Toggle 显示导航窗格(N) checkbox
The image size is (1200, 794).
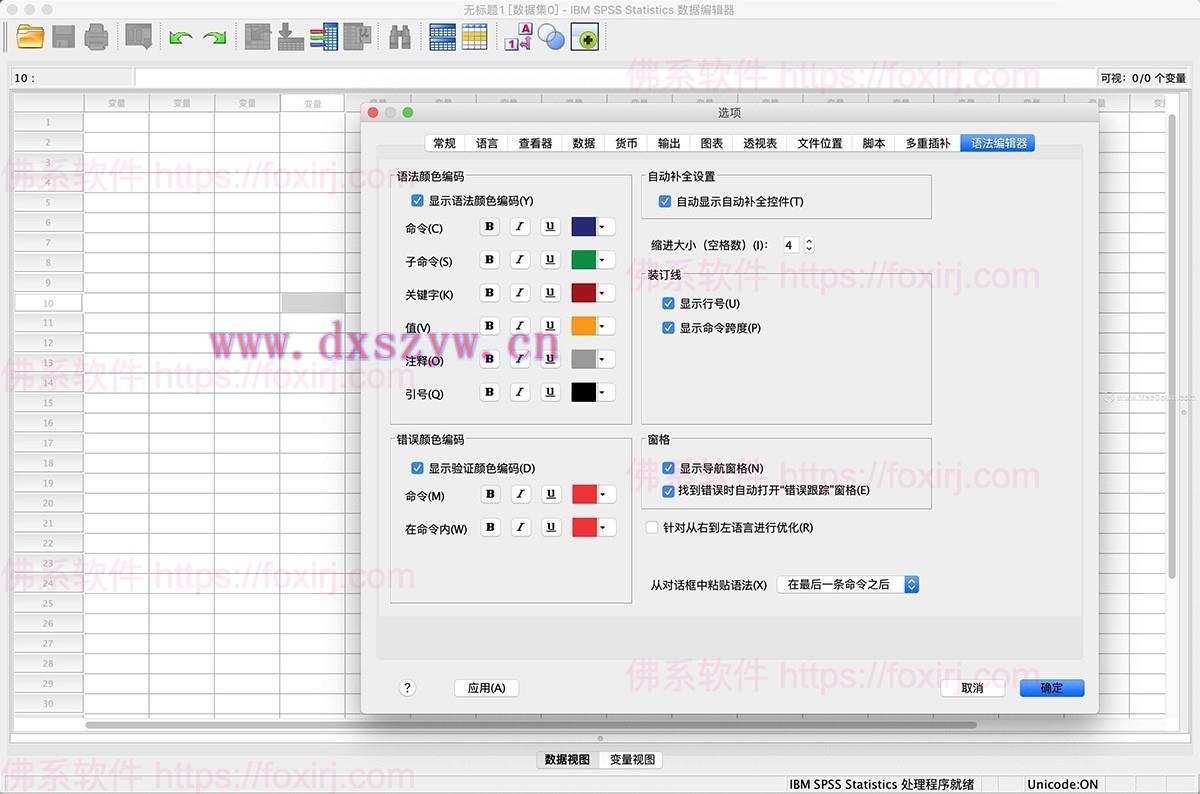point(669,468)
